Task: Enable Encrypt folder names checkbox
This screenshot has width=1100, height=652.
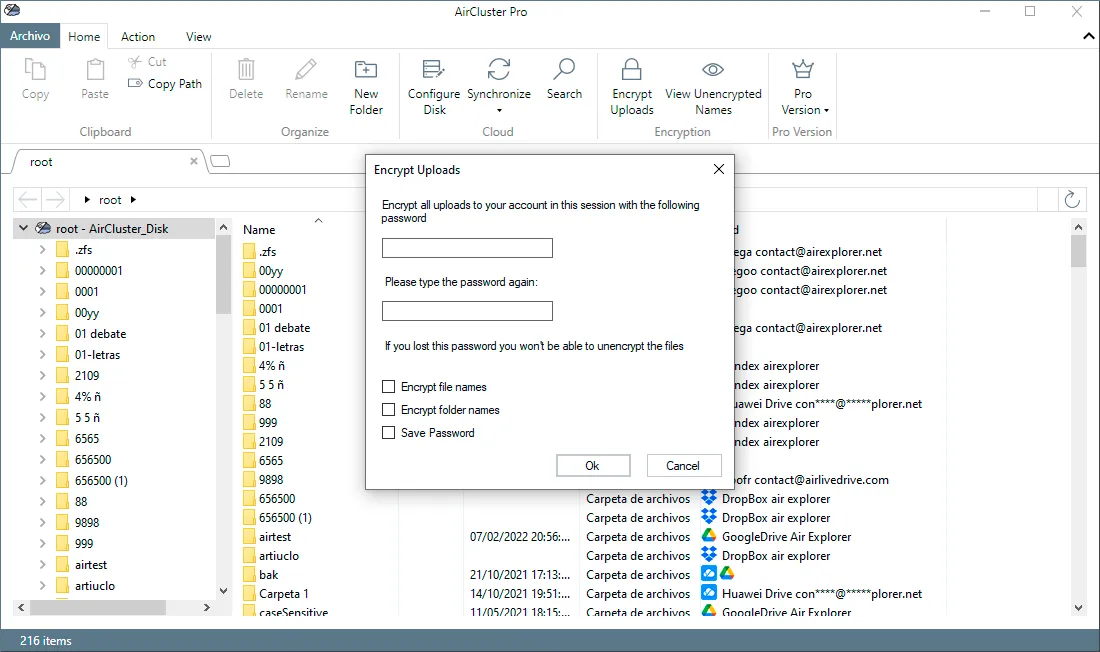Action: pos(388,410)
